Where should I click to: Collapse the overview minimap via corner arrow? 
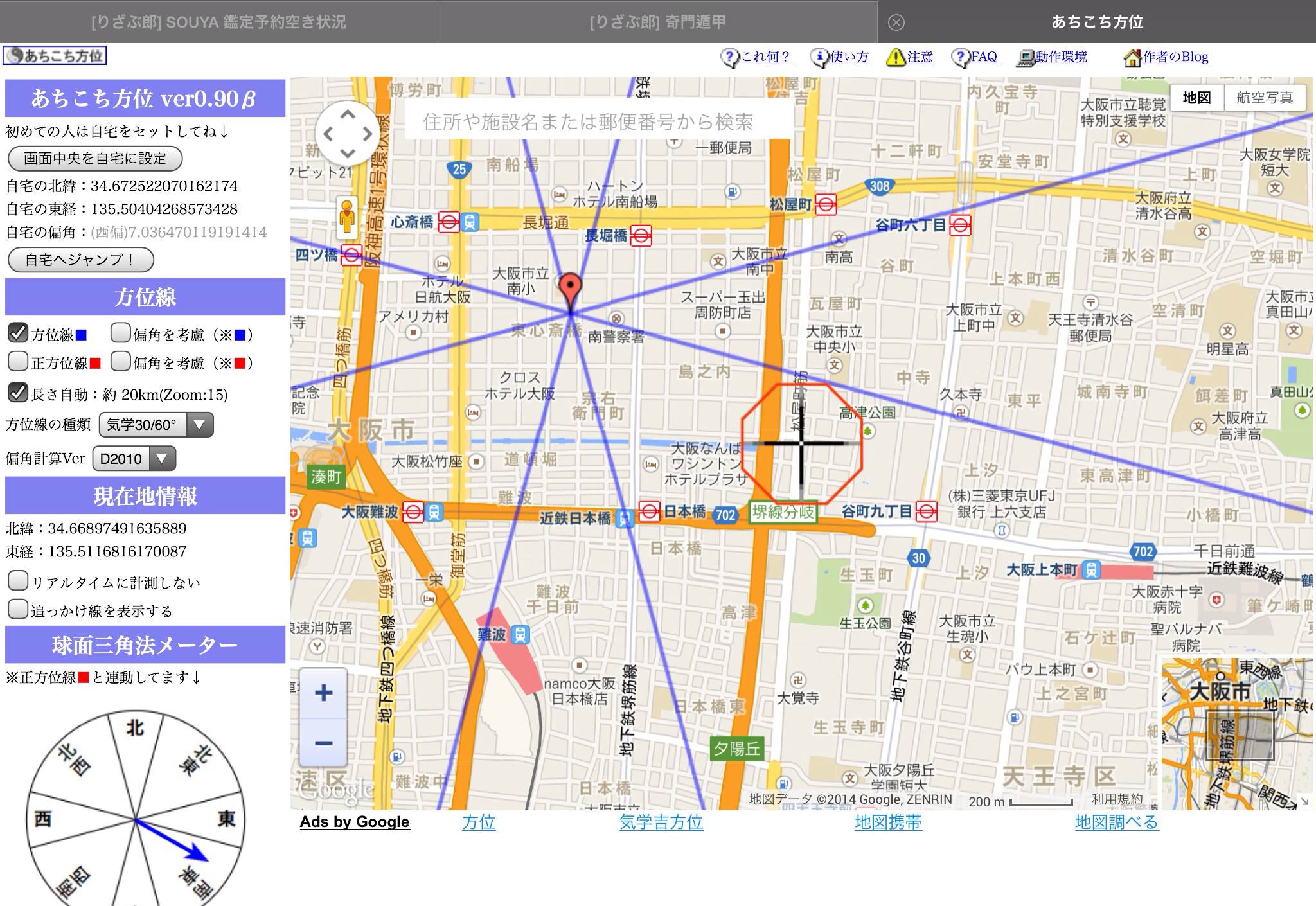click(1304, 801)
